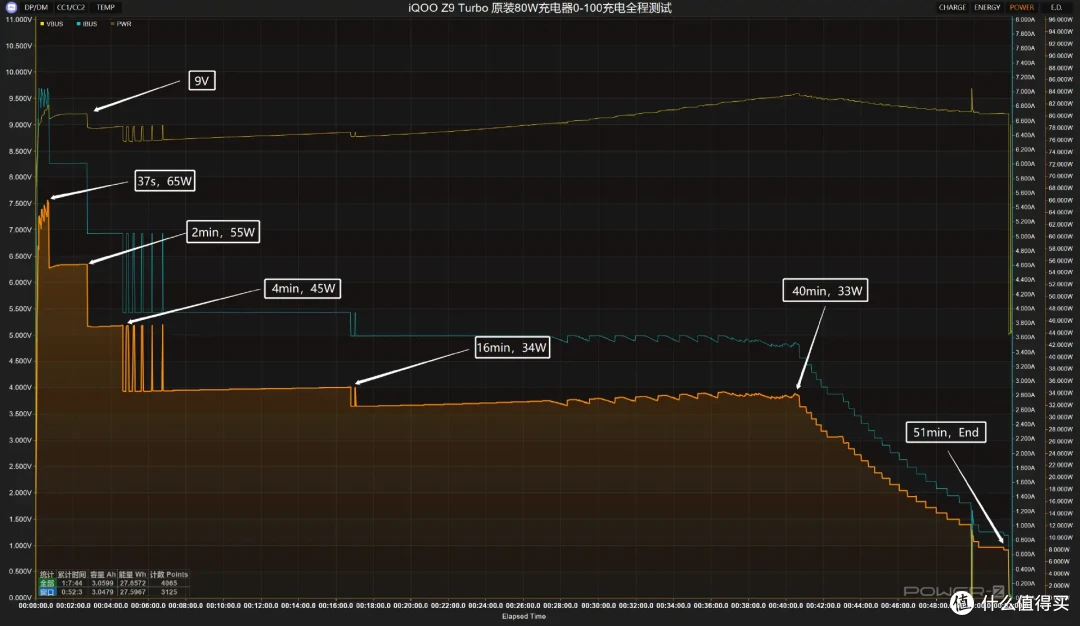Click the 统计 header cell

(46, 574)
